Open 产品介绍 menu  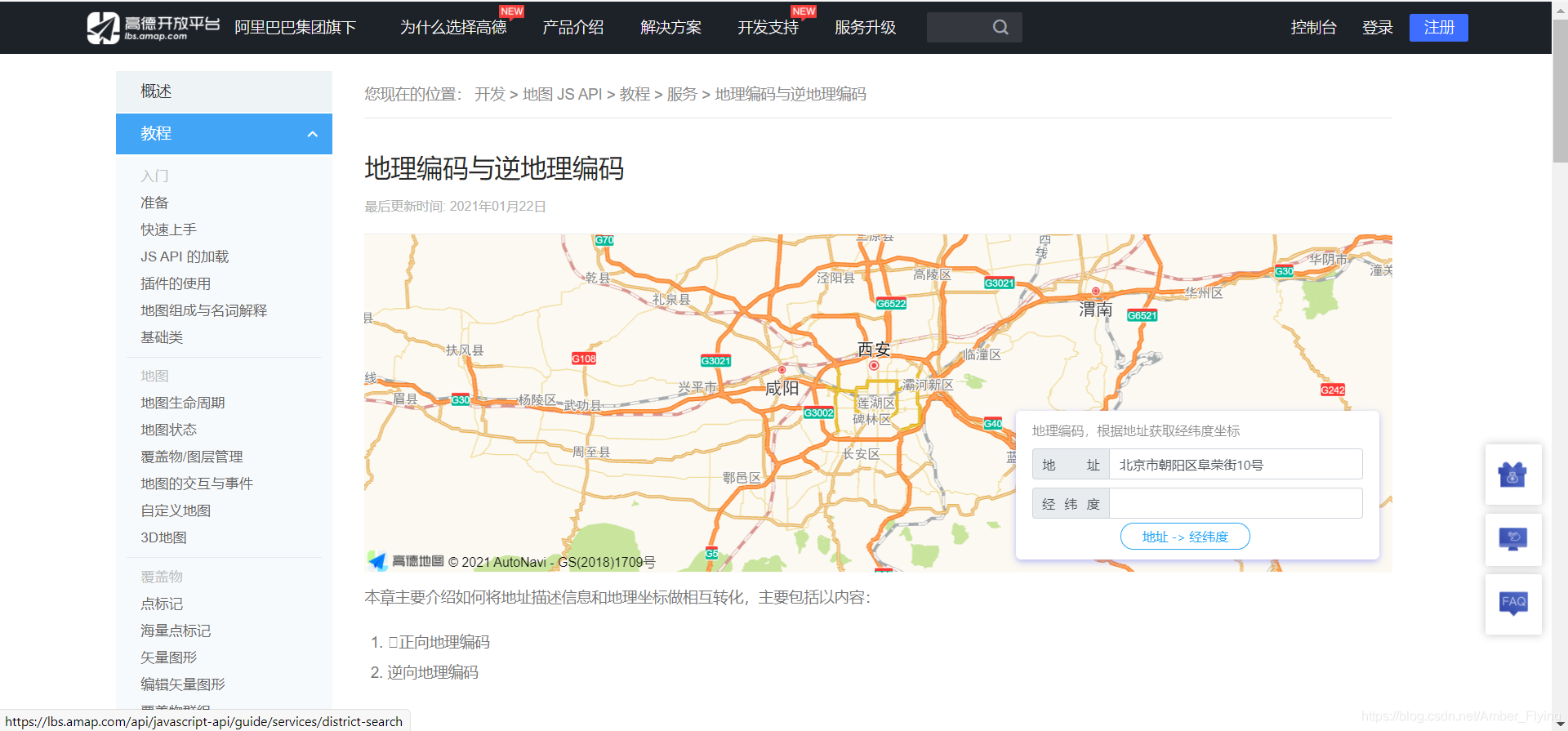pos(573,28)
